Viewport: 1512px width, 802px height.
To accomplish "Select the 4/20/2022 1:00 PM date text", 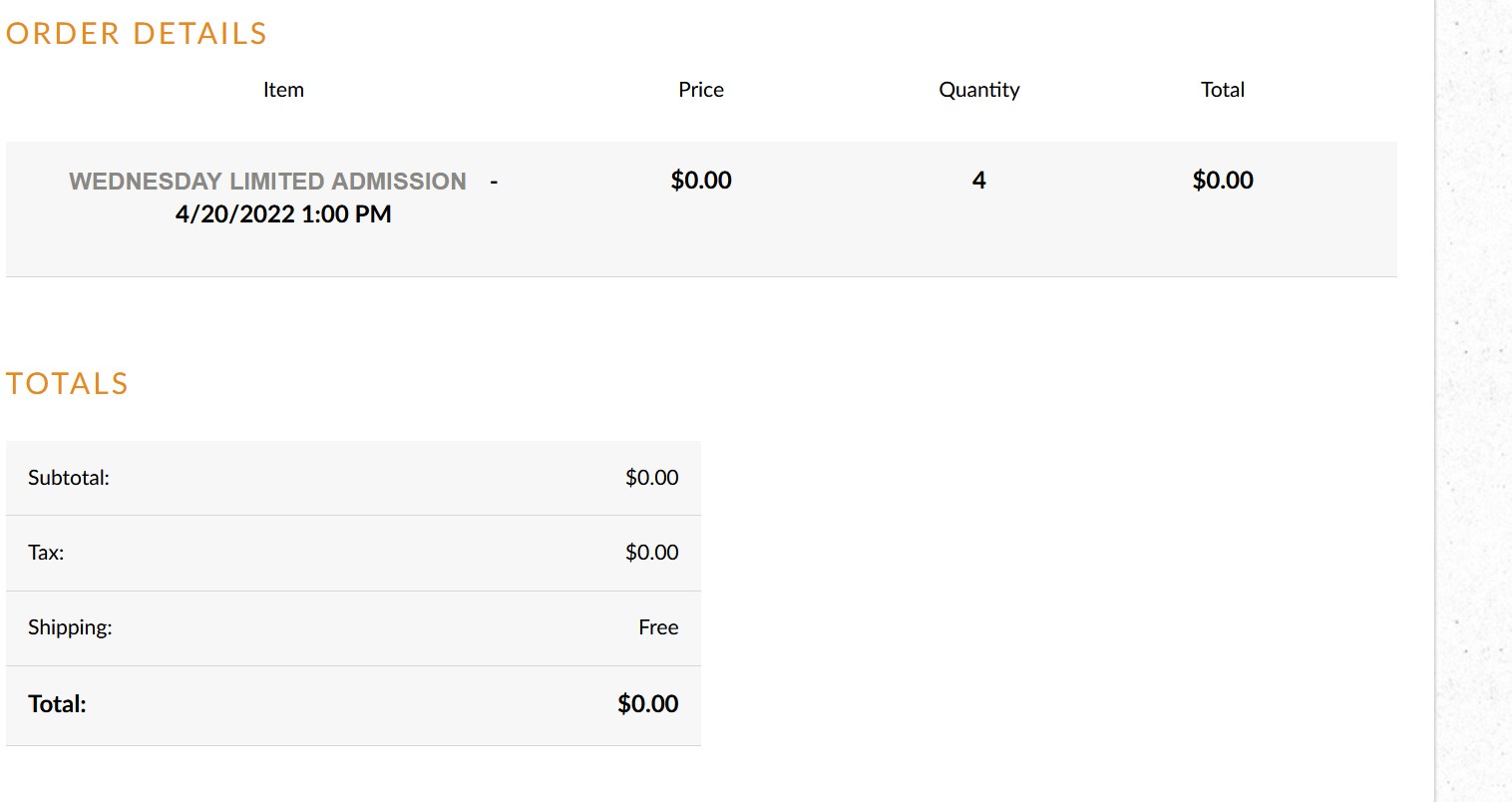I will (283, 214).
